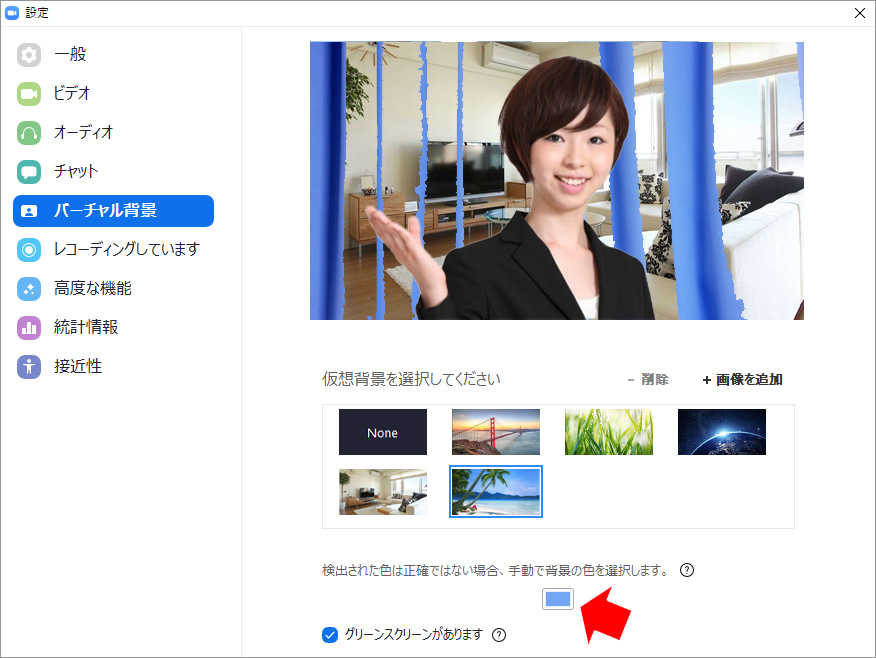Click the 画像を追加 button
Viewport: 876px width, 658px height.
742,380
